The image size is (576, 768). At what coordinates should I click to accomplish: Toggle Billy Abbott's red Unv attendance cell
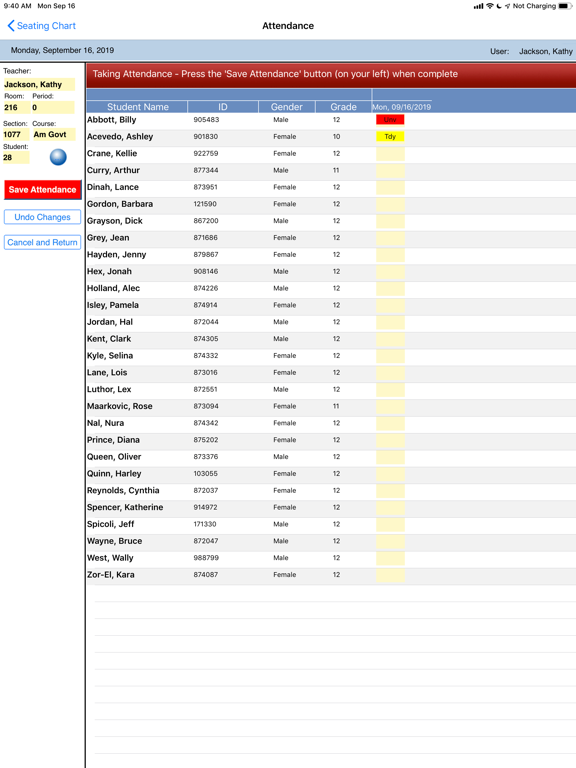pyautogui.click(x=390, y=120)
